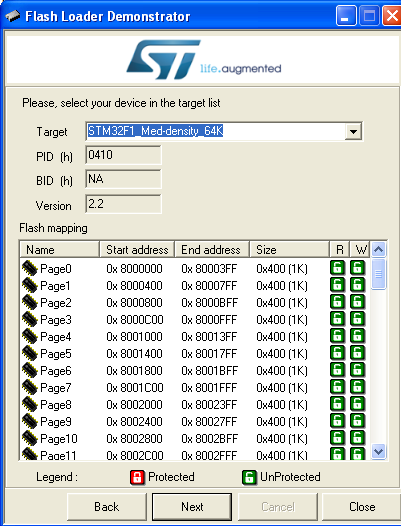Screen dimensions: 401x526
Task: Click Page1 read protection lock icon
Action: [x=338, y=285]
